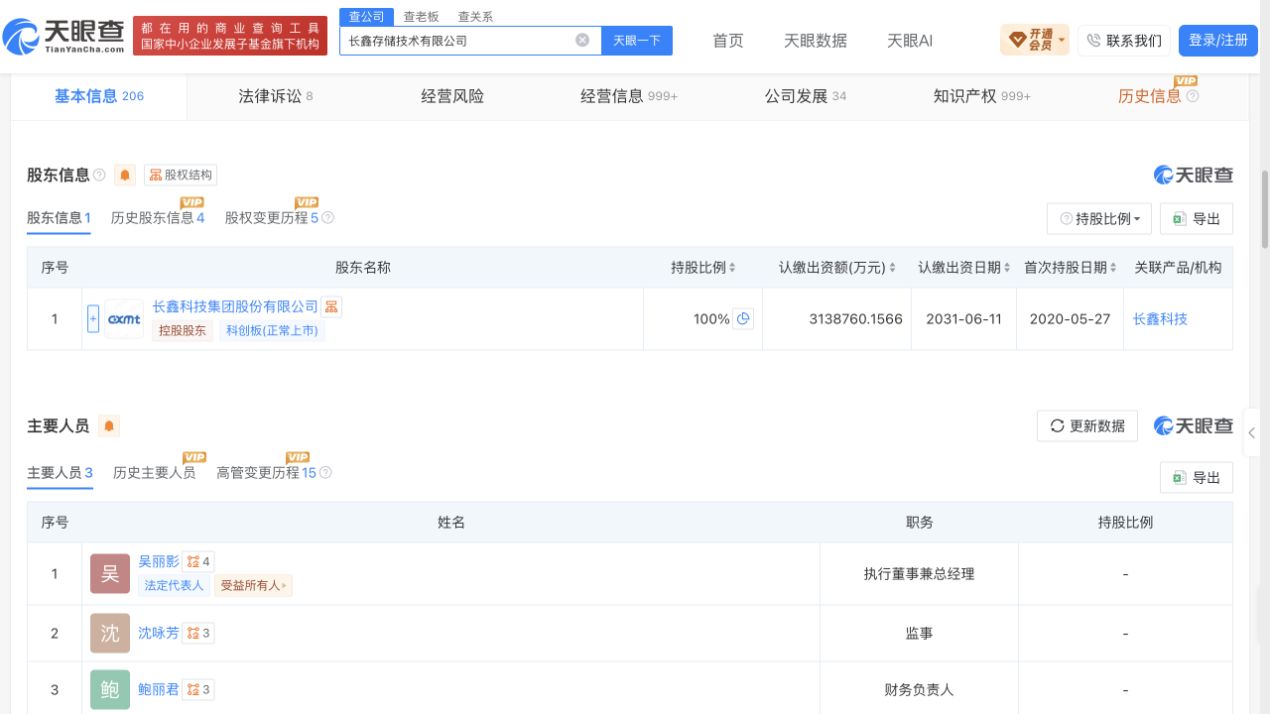The image size is (1270, 714).
Task: Open 沈咏芳's related companies icon 3
Action: pos(200,633)
